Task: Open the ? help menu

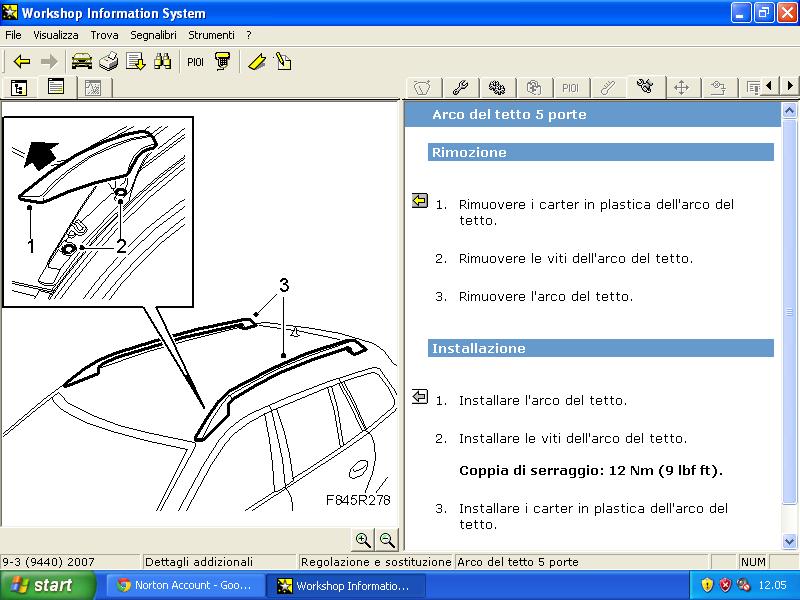Action: 248,35
